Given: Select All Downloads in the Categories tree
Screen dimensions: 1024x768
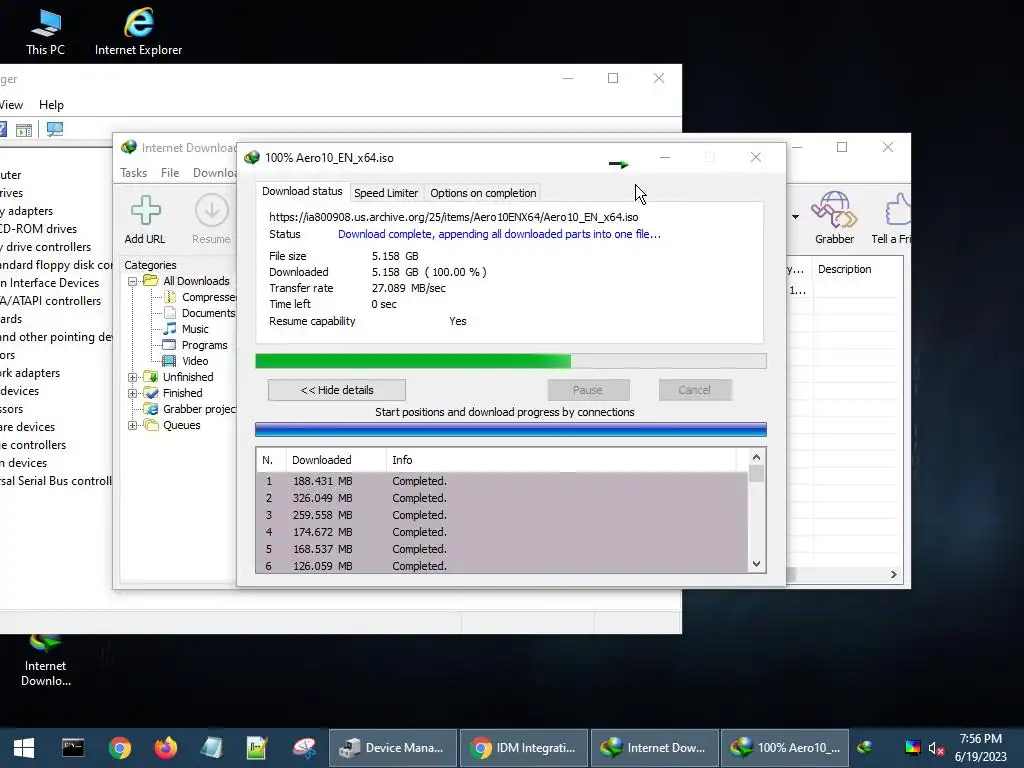Looking at the screenshot, I should pos(196,281).
